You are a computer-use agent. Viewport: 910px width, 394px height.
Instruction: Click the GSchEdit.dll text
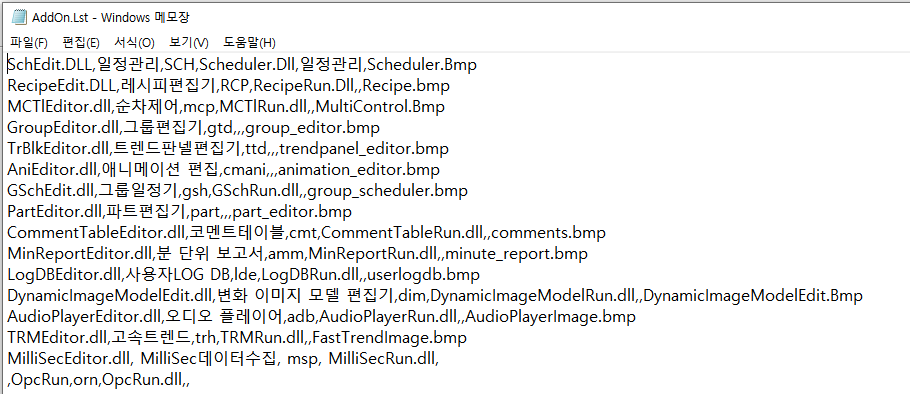49,190
